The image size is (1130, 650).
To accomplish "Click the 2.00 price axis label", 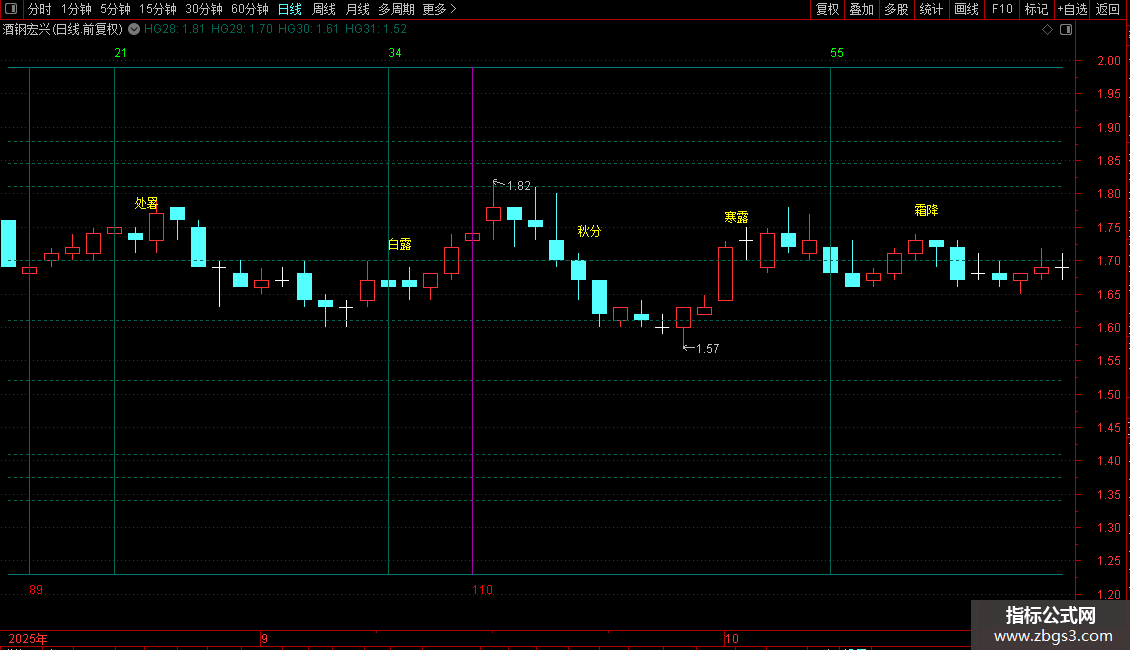I will click(x=1108, y=61).
